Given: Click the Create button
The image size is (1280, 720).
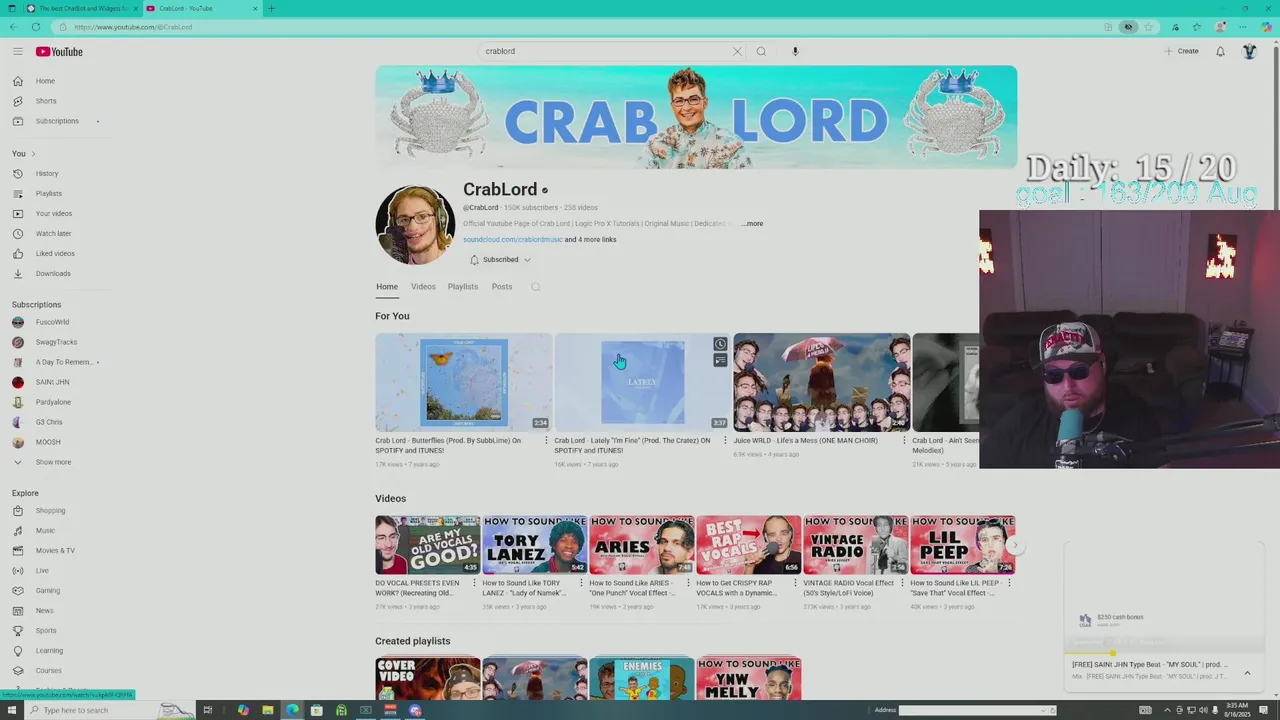Looking at the screenshot, I should click(1181, 51).
